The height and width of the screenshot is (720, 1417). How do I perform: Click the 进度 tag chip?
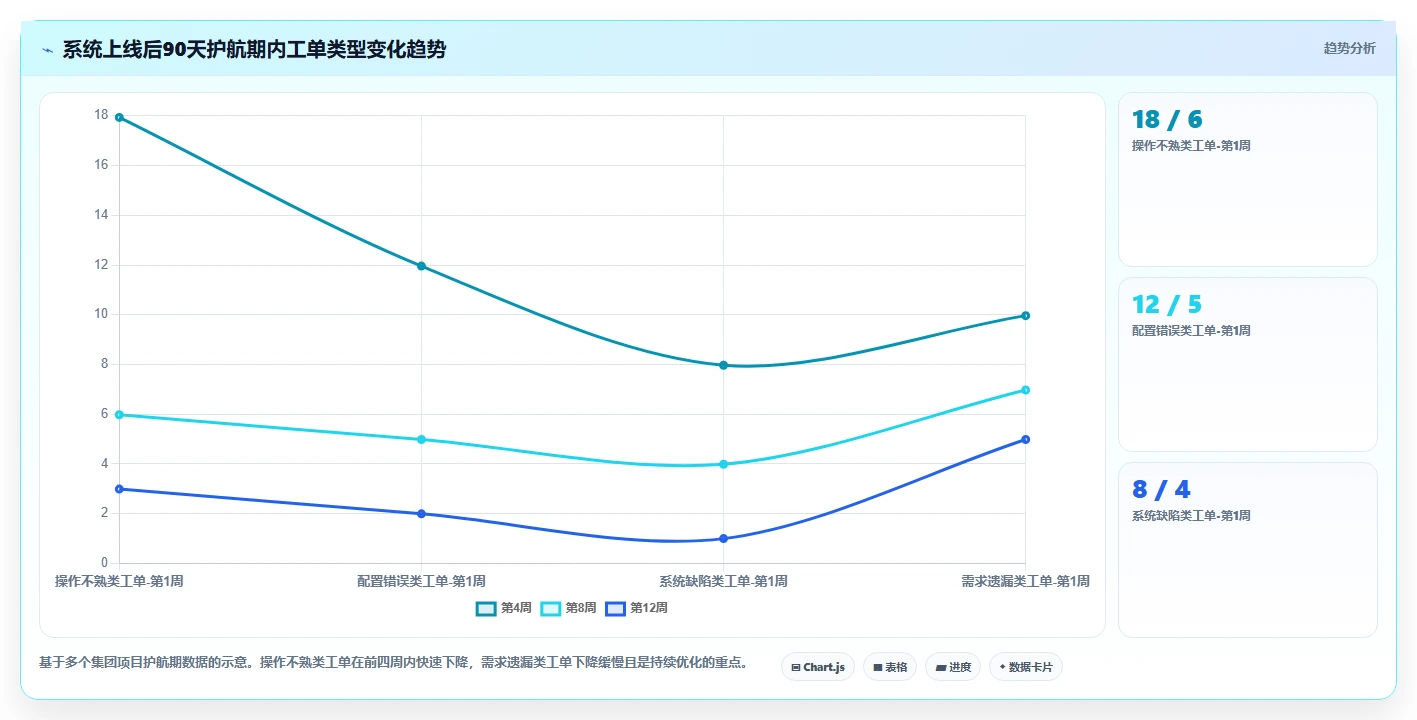click(x=953, y=667)
